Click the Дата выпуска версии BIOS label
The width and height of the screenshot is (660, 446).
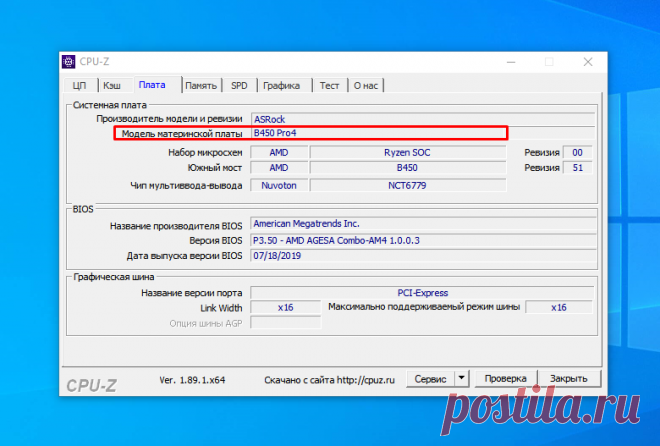[x=184, y=256]
